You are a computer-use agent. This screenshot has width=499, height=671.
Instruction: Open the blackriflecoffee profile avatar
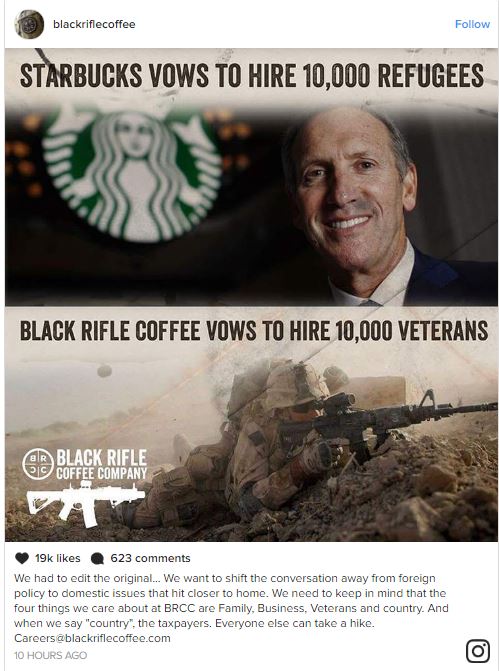pos(29,24)
